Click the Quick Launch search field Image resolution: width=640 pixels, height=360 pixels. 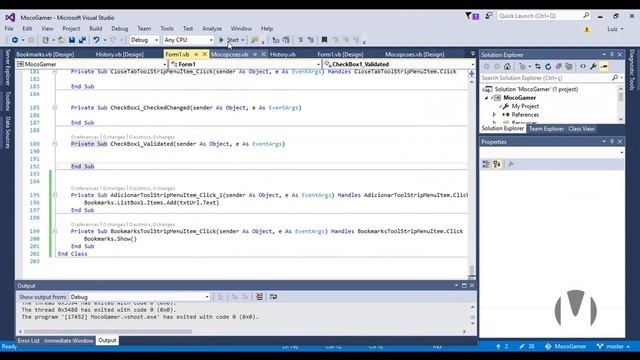pos(544,16)
